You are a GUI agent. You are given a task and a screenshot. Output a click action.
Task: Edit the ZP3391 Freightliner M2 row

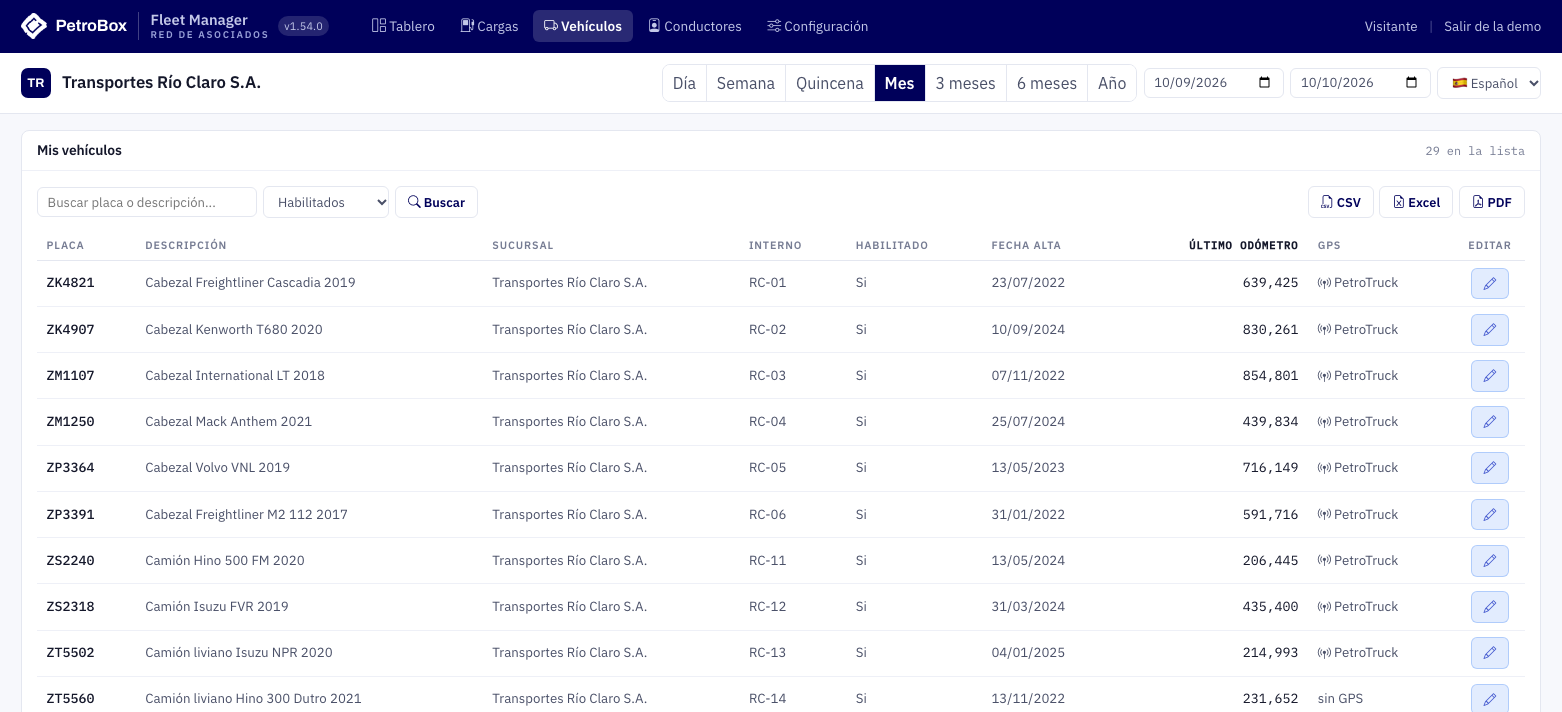click(x=1489, y=515)
